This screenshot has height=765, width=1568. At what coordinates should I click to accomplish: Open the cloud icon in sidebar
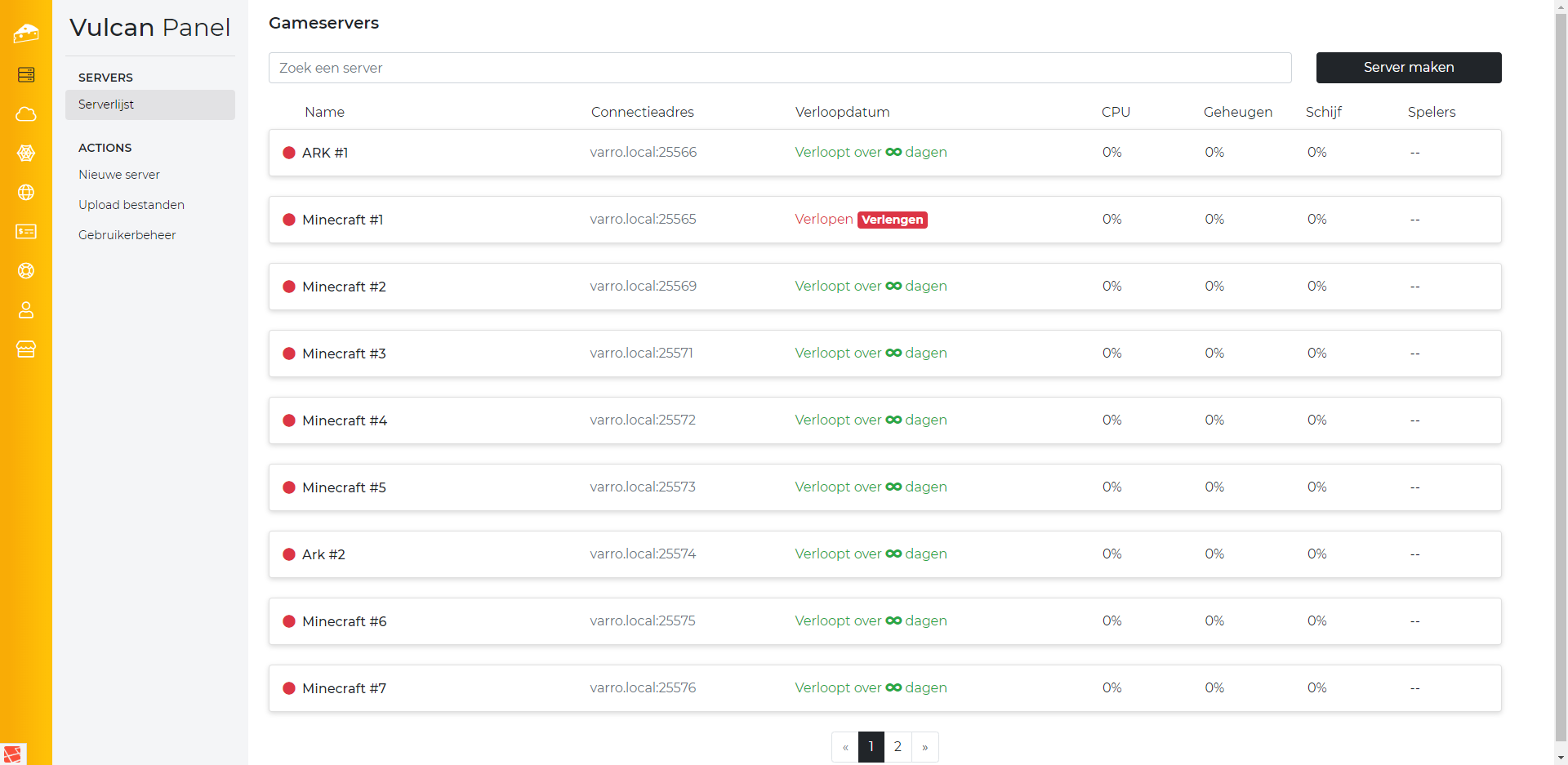coord(26,114)
